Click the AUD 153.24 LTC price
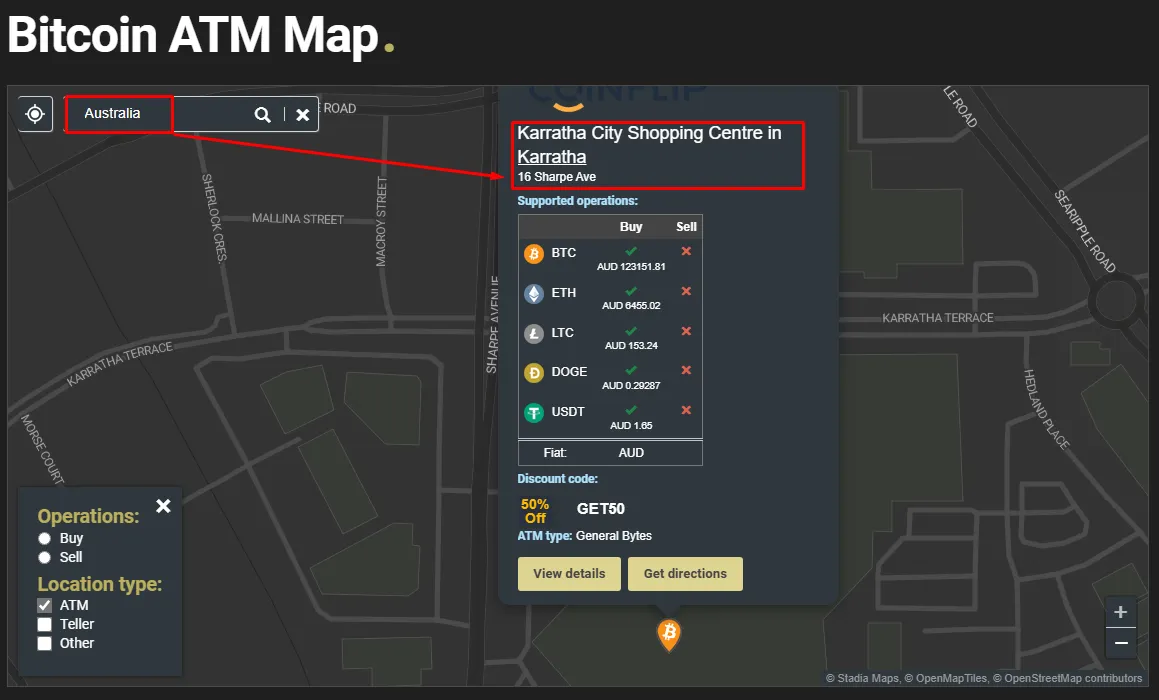This screenshot has width=1159, height=700. (631, 346)
